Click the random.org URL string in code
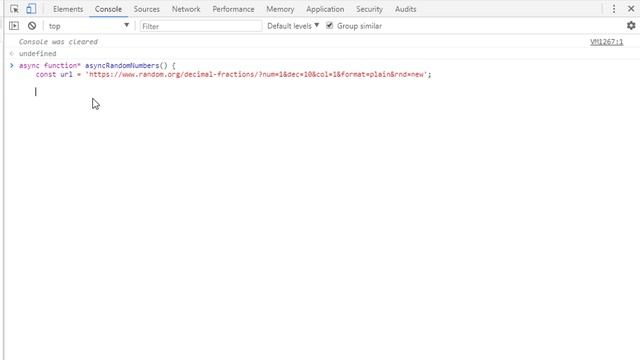The height and width of the screenshot is (360, 640). pyautogui.click(x=256, y=74)
